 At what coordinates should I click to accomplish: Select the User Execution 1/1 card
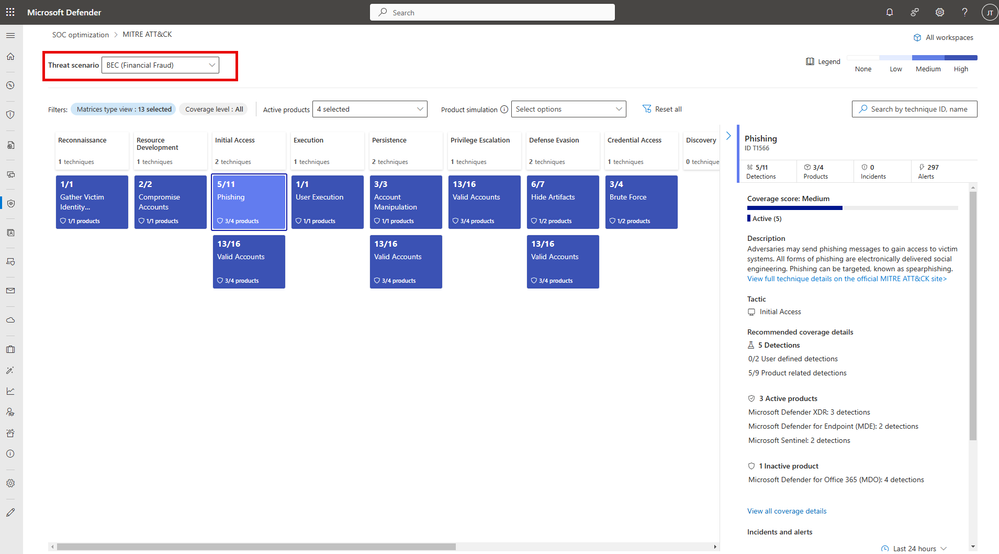click(327, 202)
